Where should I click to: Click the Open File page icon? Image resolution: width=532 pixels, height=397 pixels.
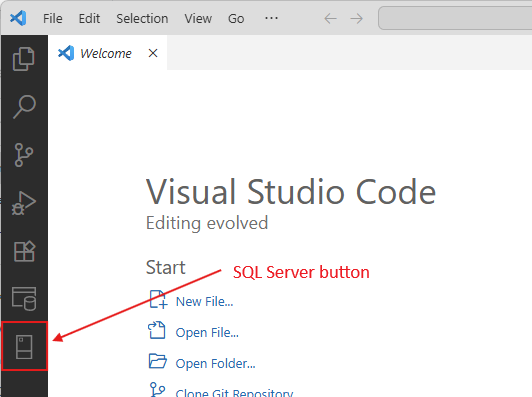pyautogui.click(x=157, y=330)
